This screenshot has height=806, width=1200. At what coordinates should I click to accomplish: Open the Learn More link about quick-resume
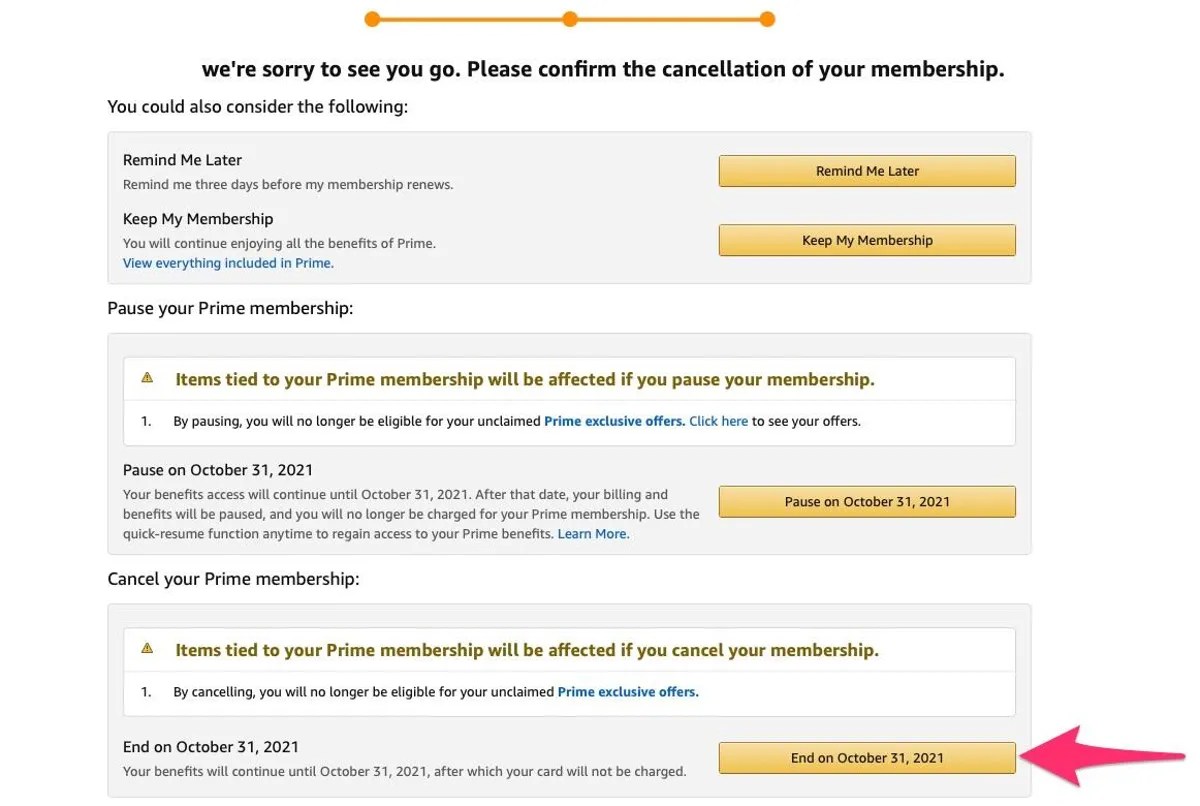(592, 533)
